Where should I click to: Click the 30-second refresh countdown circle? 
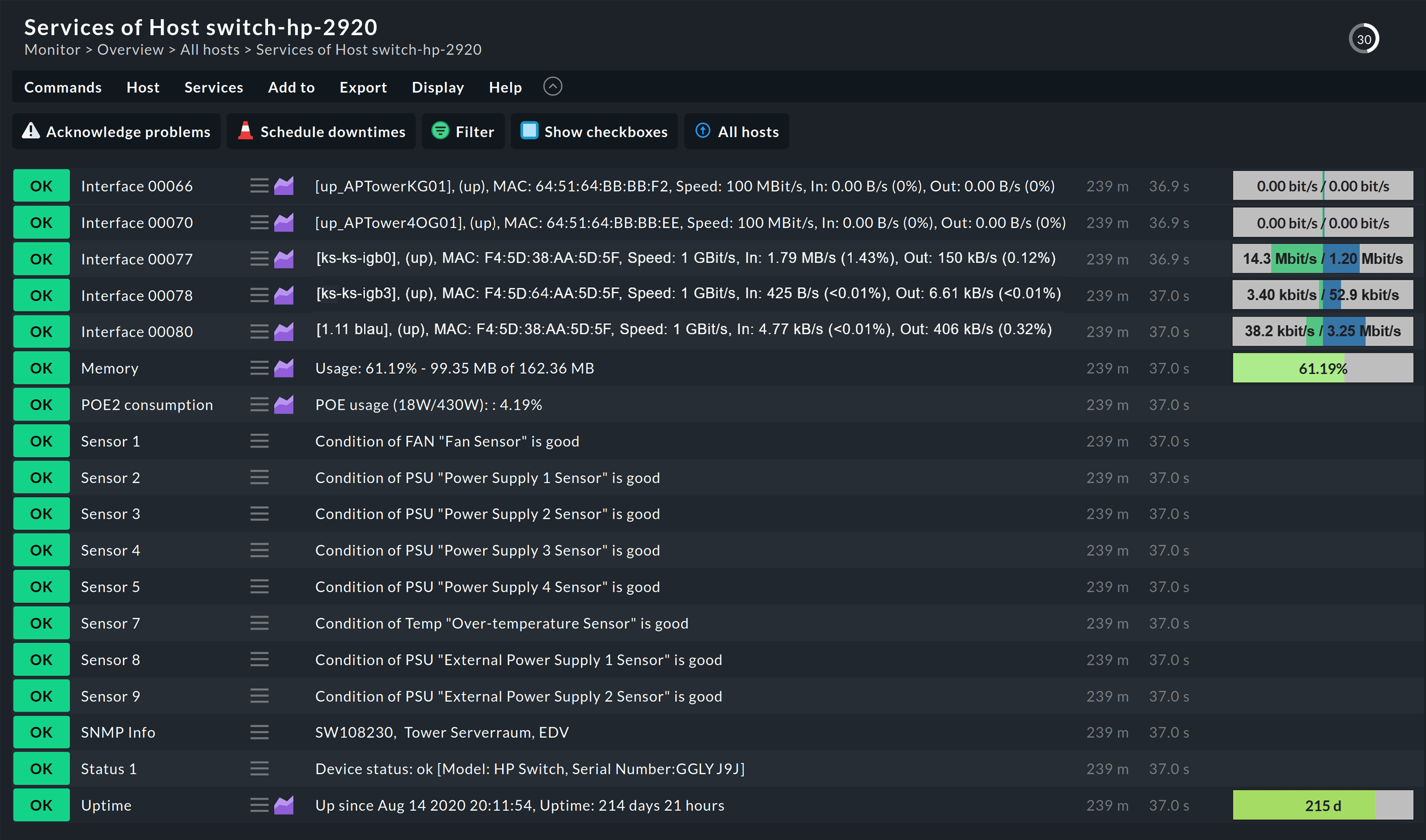(x=1364, y=38)
